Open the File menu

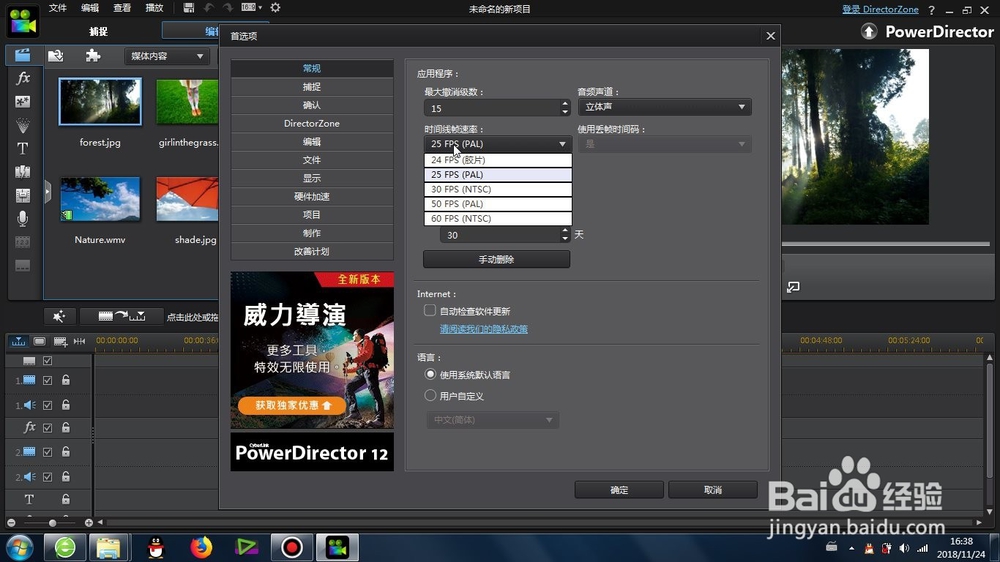click(x=57, y=8)
